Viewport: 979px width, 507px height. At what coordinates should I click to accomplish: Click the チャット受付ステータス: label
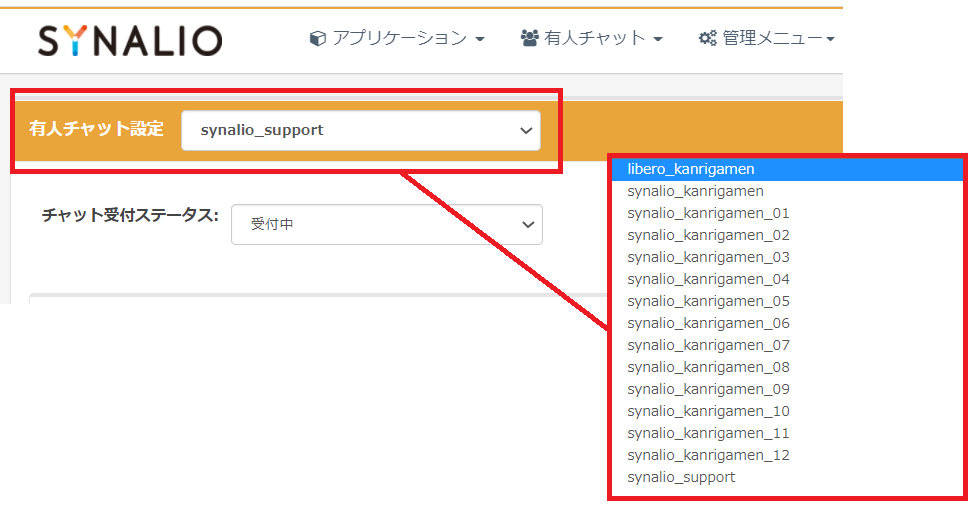pyautogui.click(x=130, y=215)
